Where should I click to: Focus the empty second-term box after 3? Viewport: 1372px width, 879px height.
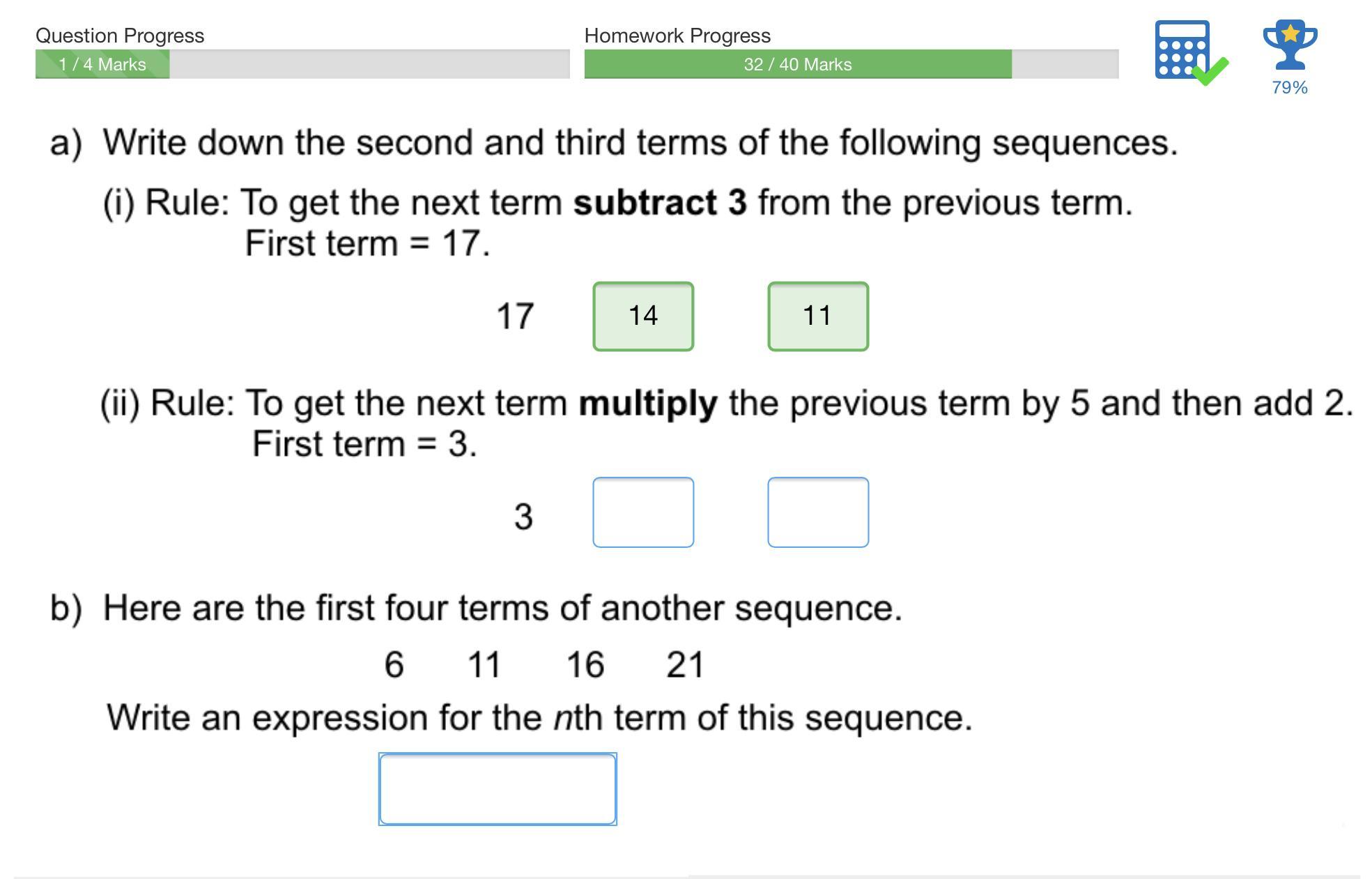pos(642,512)
